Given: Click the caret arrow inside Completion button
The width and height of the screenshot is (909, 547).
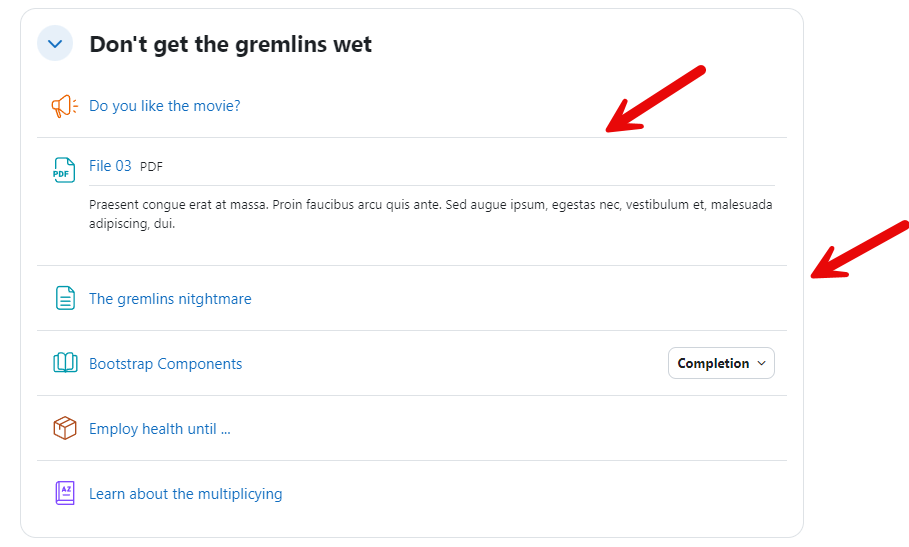Looking at the screenshot, I should (x=761, y=363).
